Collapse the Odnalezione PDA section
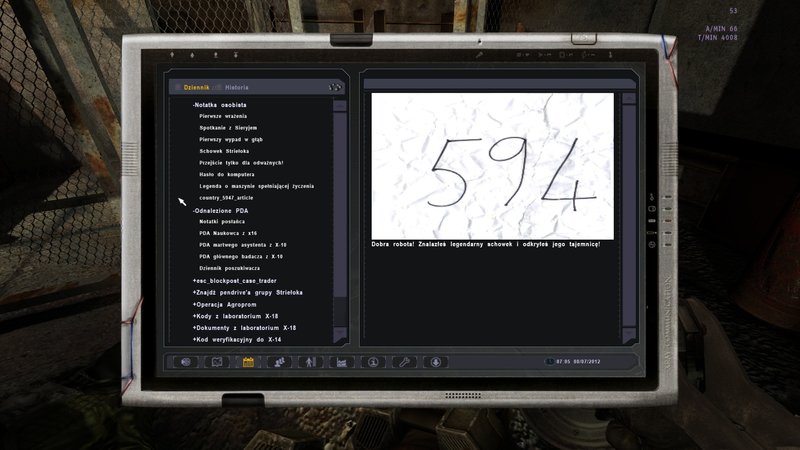 pyautogui.click(x=224, y=211)
